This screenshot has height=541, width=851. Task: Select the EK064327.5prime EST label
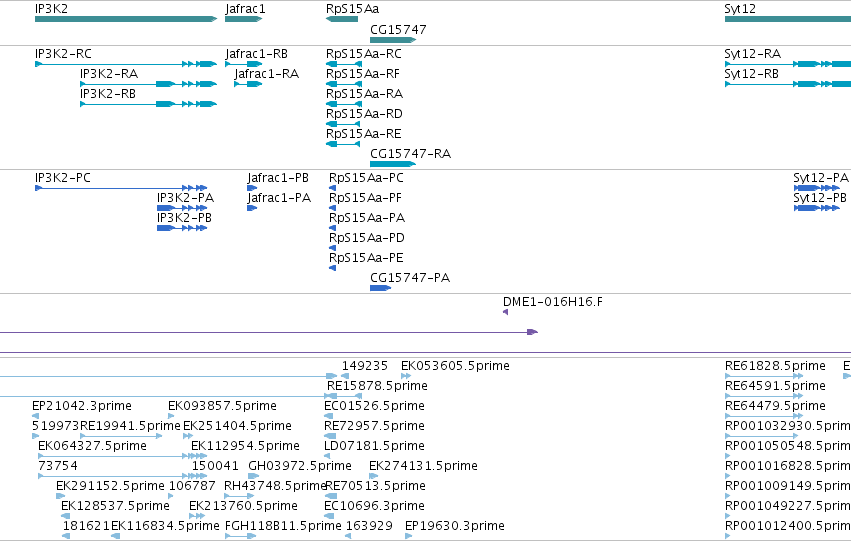click(92, 446)
